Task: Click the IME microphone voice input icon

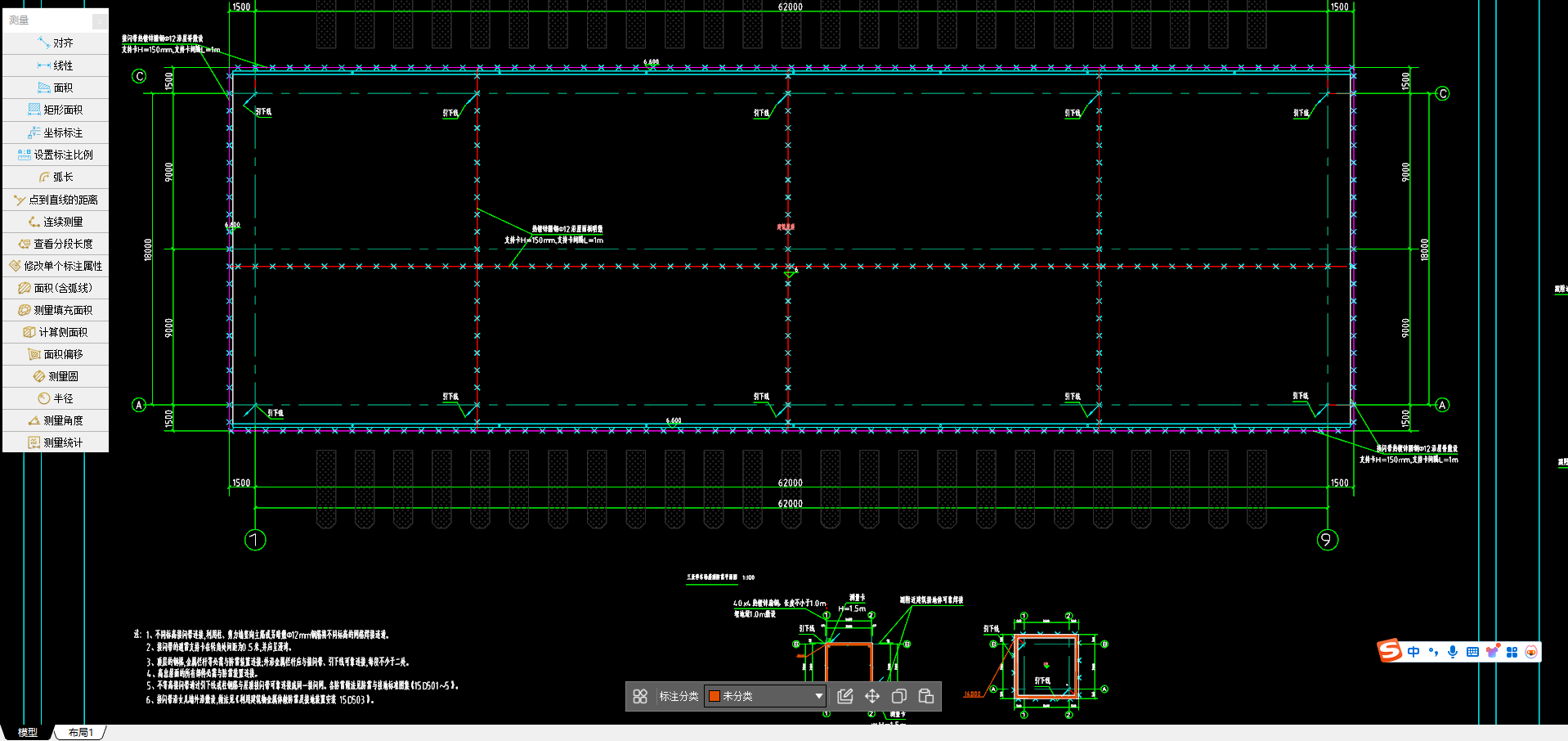Action: click(x=1453, y=652)
